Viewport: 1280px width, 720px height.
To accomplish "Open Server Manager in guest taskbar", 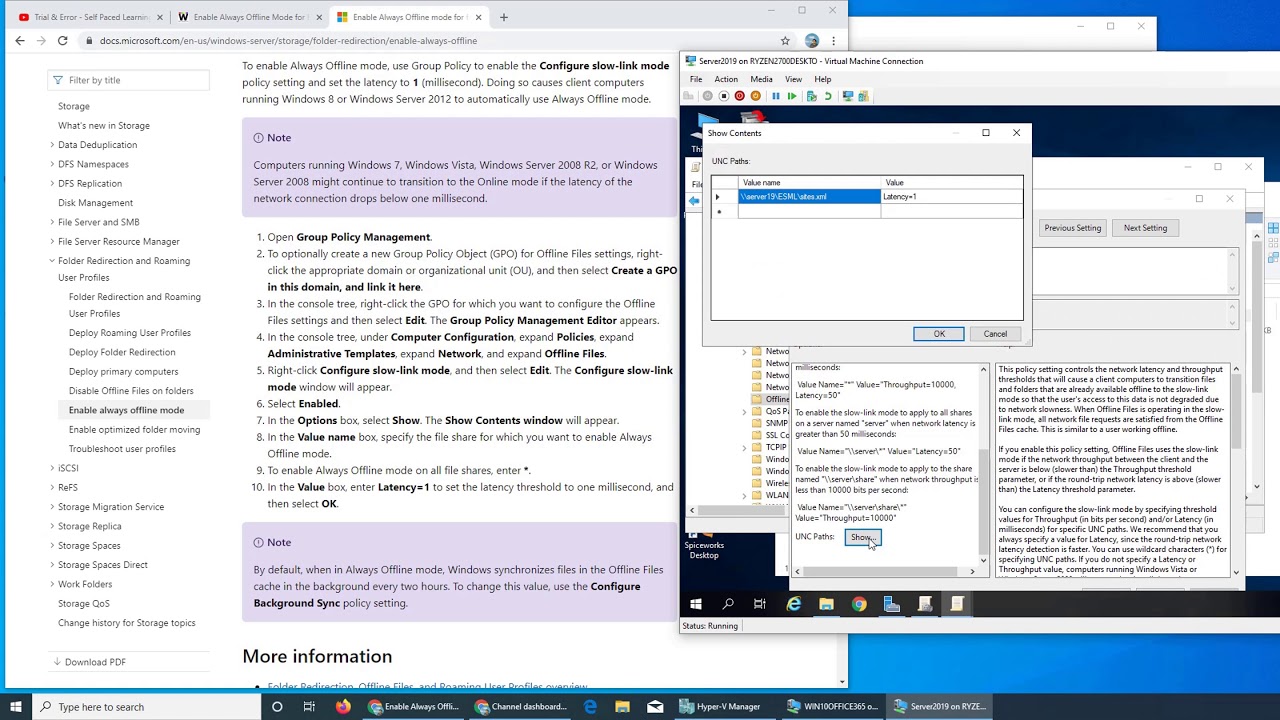I will 892,604.
